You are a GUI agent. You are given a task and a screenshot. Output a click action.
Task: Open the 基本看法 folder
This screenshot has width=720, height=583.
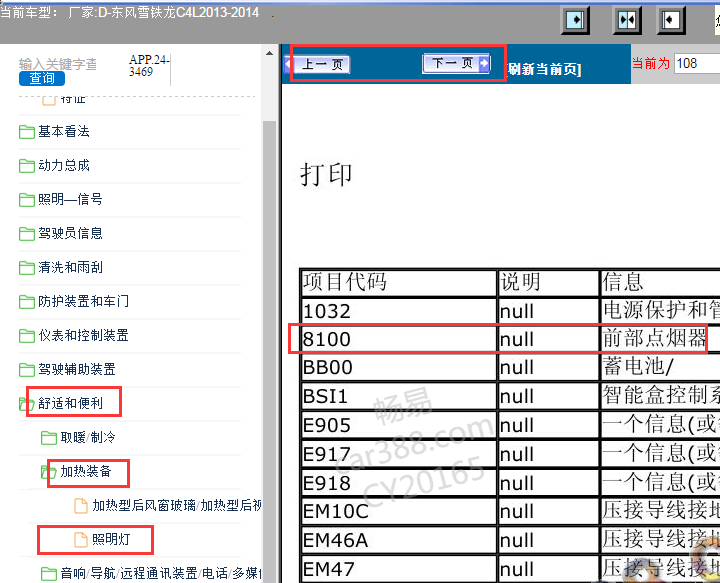coord(64,132)
